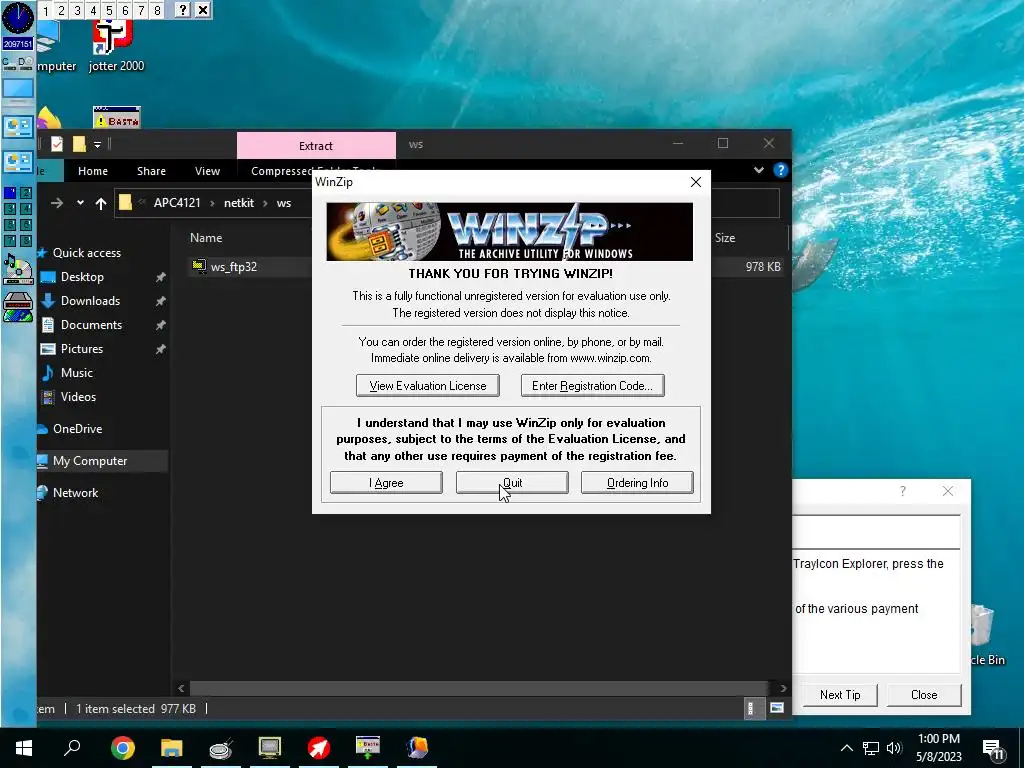Open the notification center
Screen dimensions: 1024x768
pyautogui.click(x=993, y=750)
